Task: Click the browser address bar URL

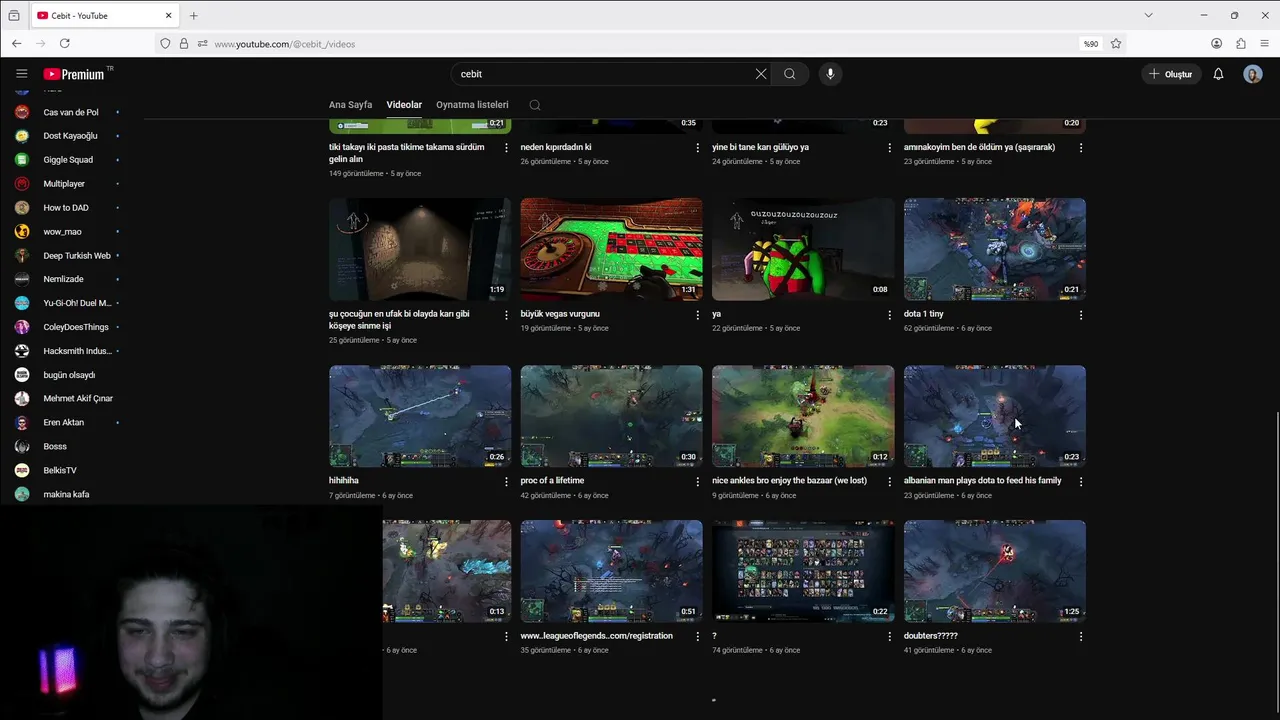Action: [285, 44]
